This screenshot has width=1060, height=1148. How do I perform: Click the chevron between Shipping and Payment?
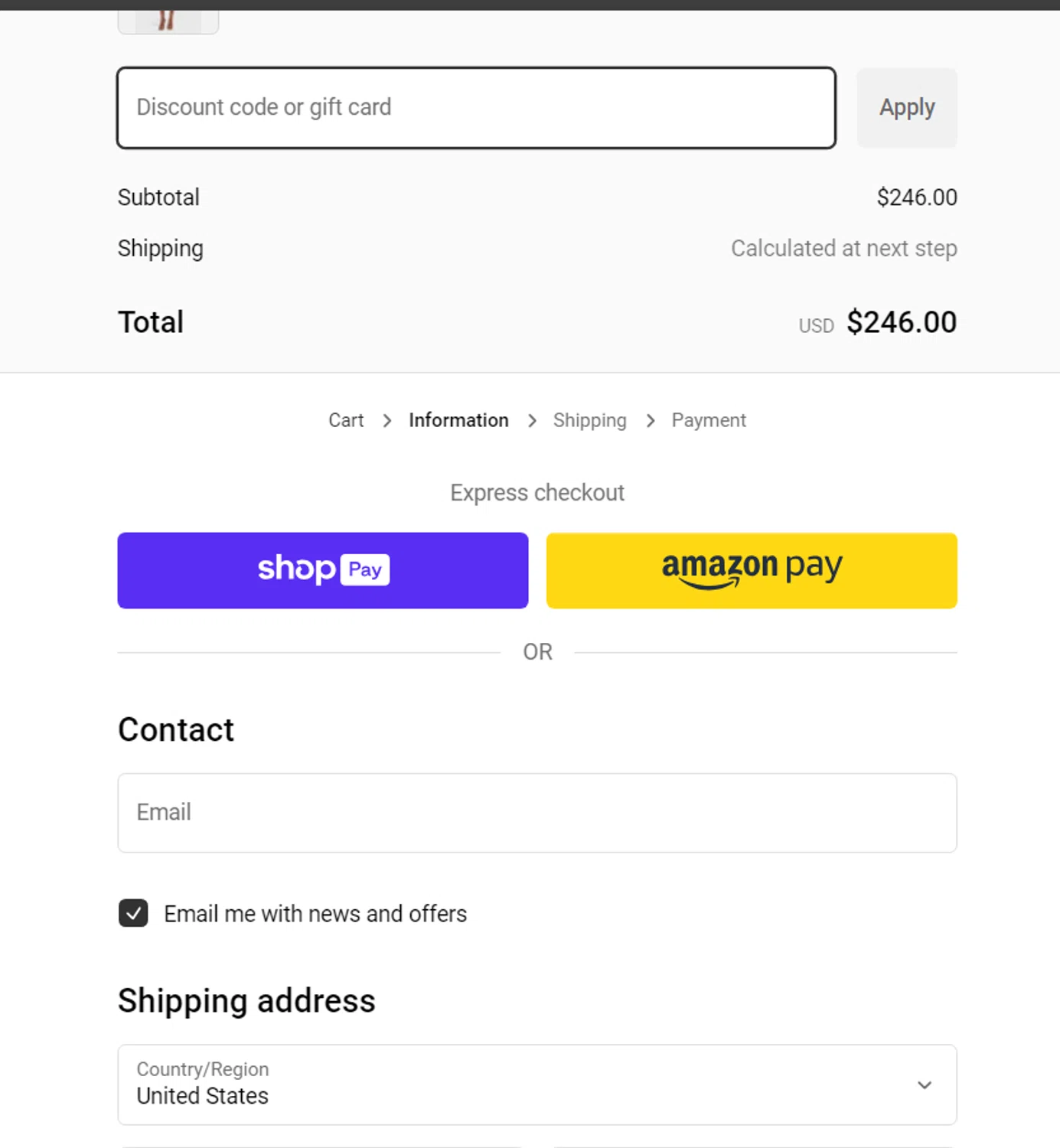tap(651, 421)
